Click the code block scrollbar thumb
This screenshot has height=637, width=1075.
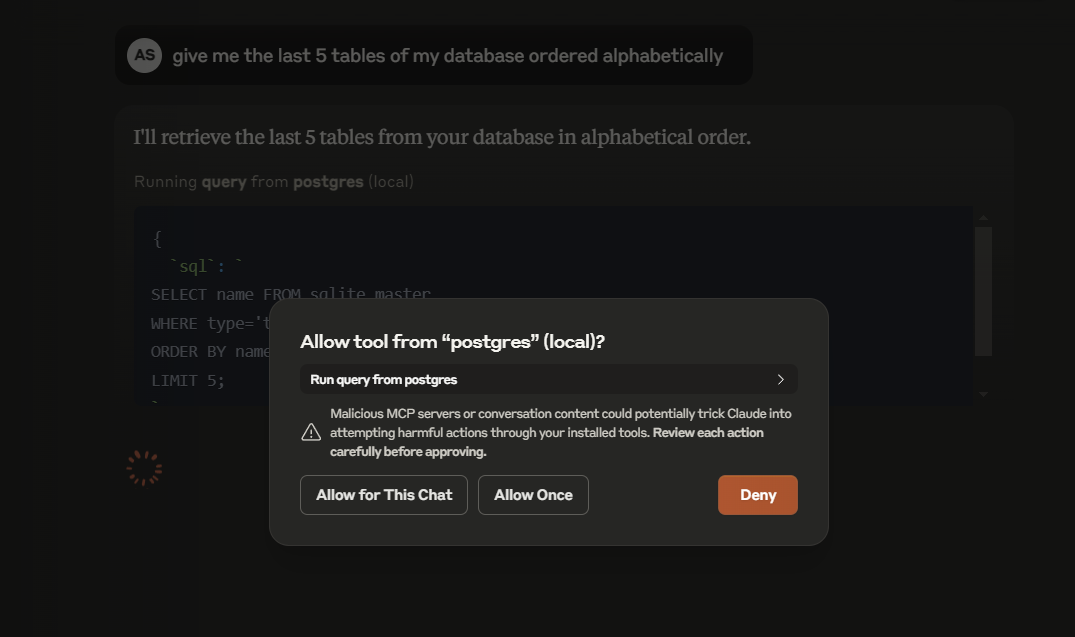coord(983,291)
